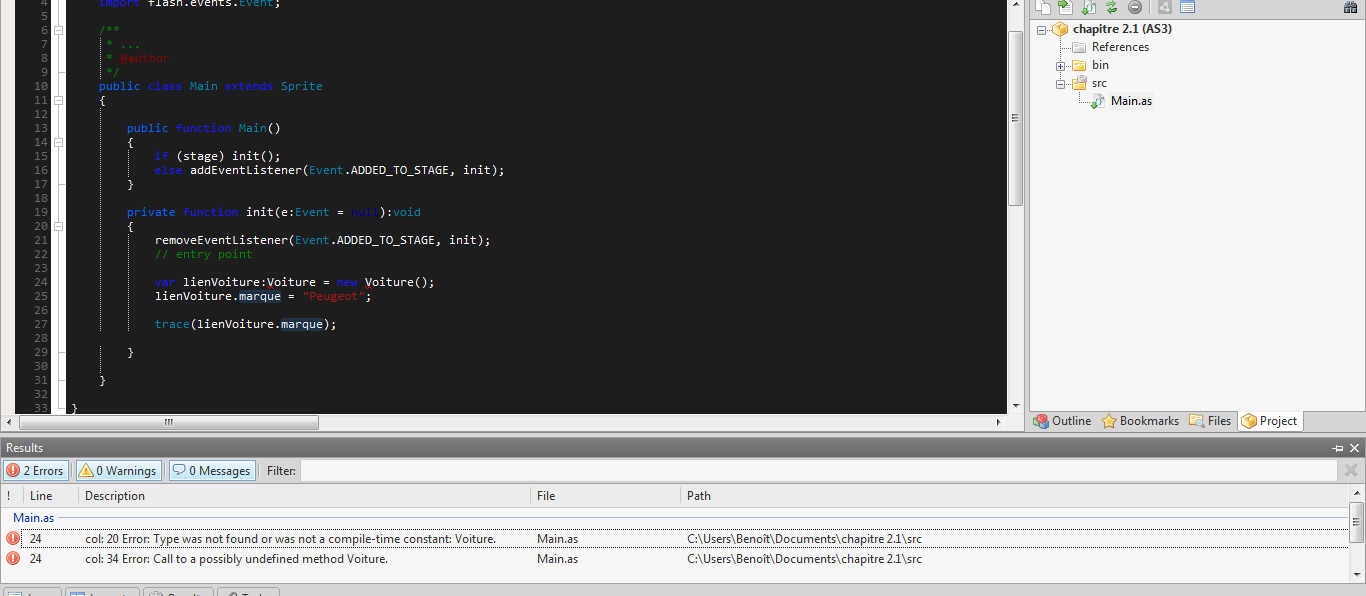The image size is (1366, 596).
Task: Switch to the Outline tab
Action: [x=1062, y=421]
